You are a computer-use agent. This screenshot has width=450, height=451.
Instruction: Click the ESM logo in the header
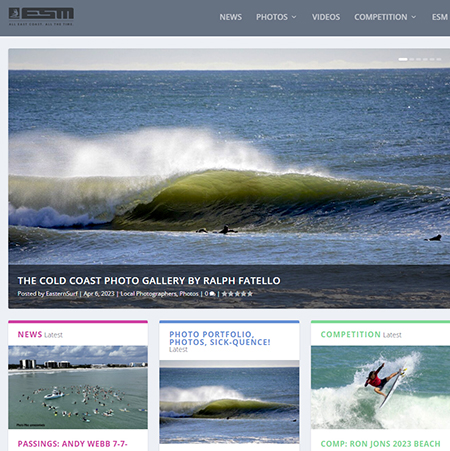pos(41,16)
